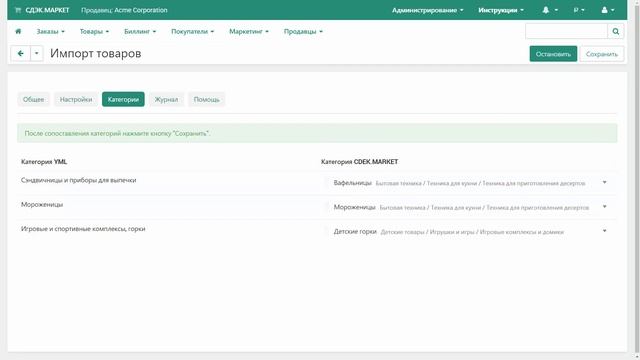Open the Продавцы menu
640x360 pixels.
coord(303,31)
